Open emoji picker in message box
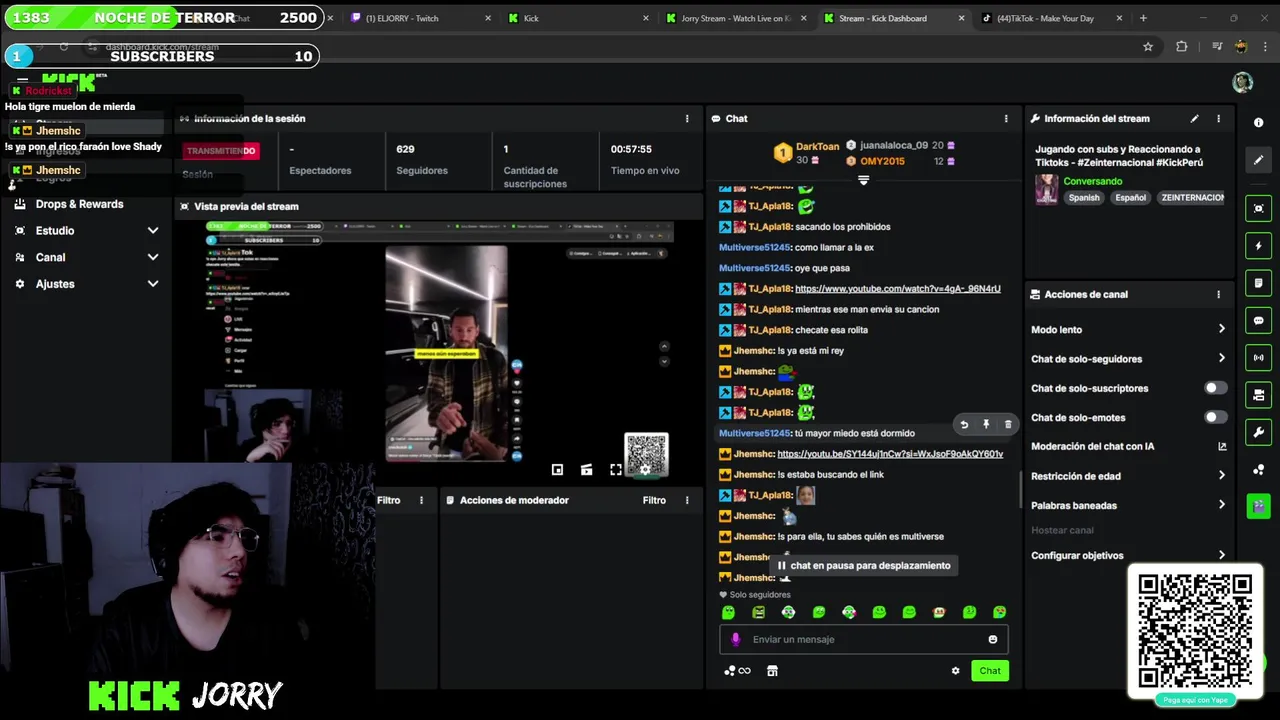 [x=993, y=639]
